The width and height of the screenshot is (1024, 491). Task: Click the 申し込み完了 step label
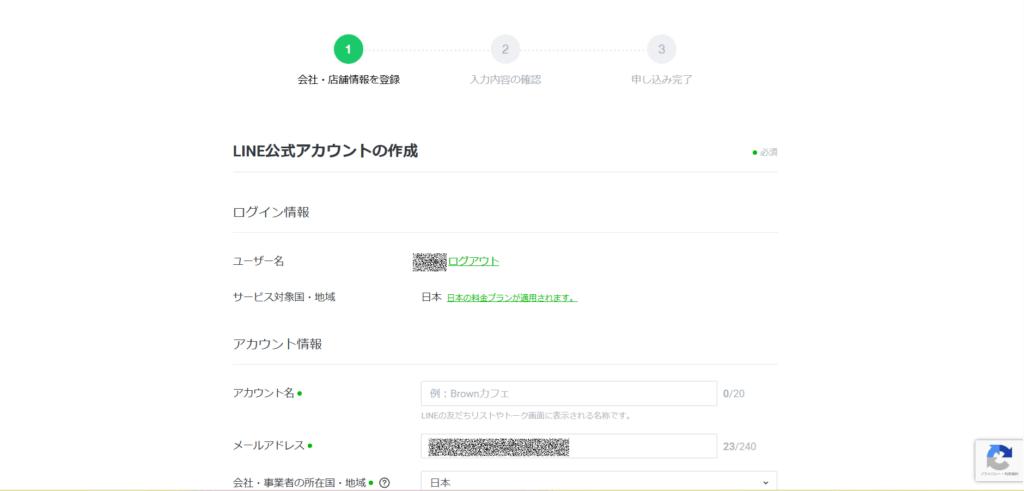662,80
